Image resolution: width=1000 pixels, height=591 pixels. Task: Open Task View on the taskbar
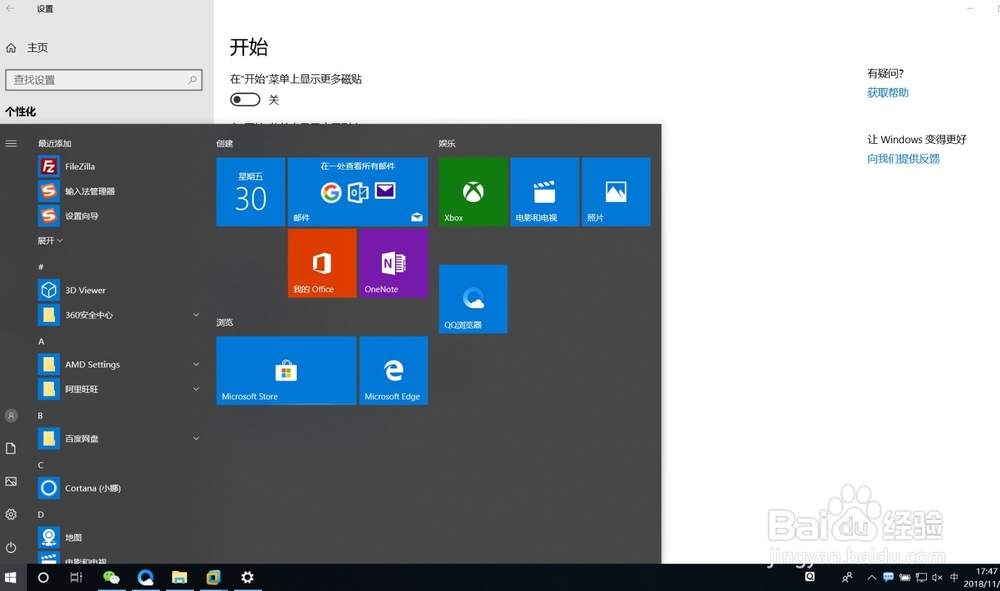[x=76, y=578]
